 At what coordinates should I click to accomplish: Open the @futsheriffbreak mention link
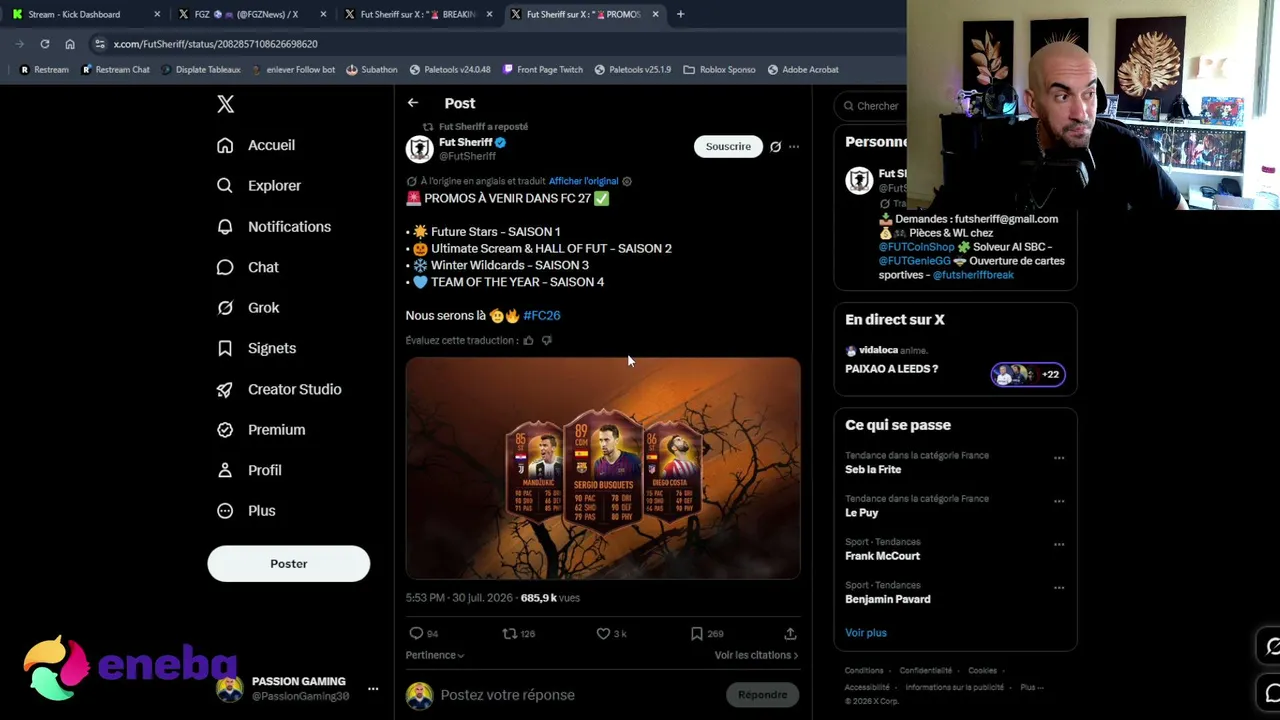point(973,275)
